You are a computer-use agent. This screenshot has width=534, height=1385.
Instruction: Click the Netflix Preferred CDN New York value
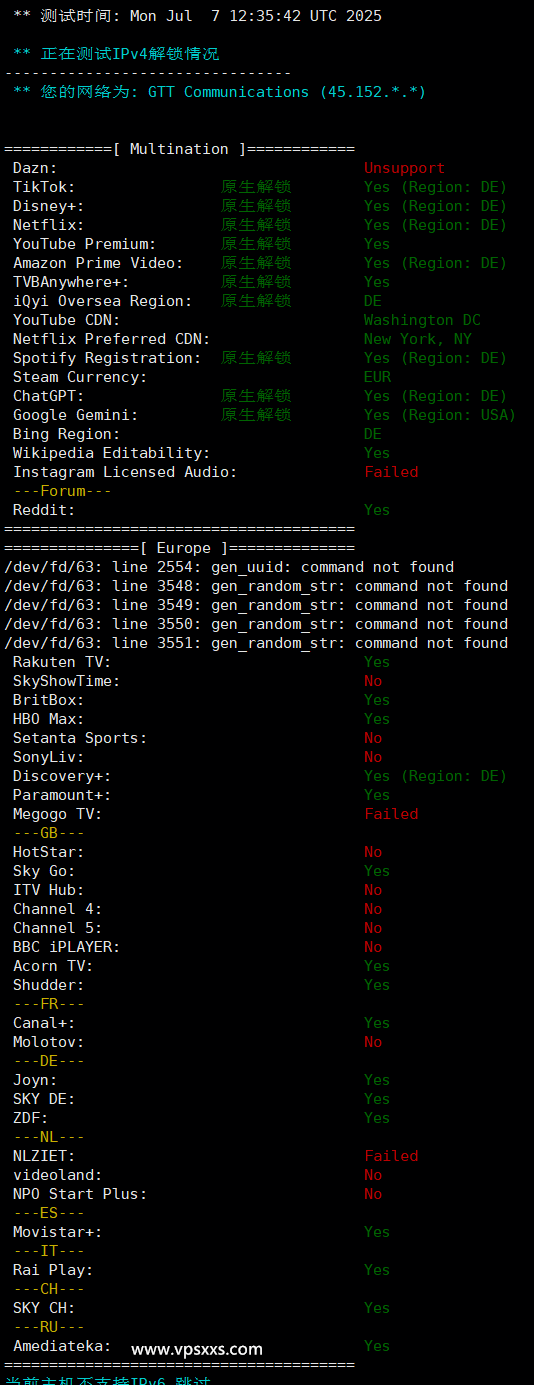[x=417, y=339]
